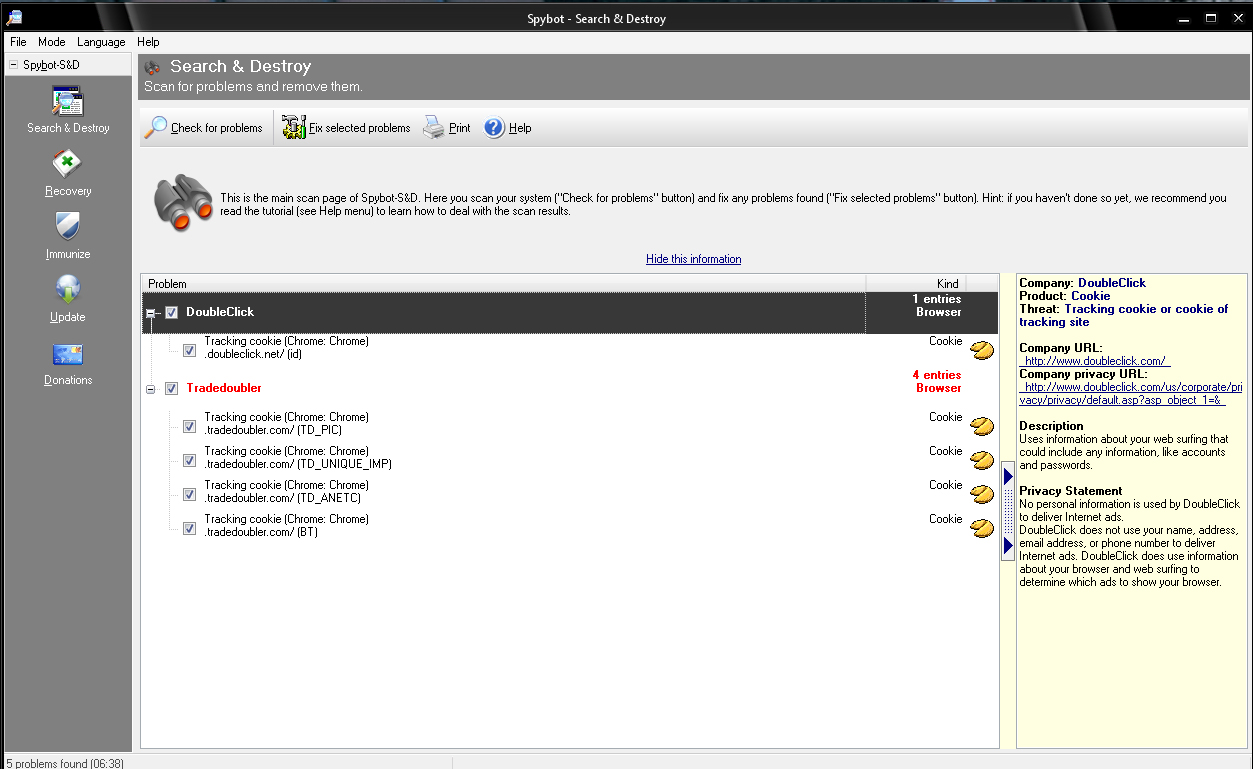This screenshot has width=1253, height=769.
Task: Open the Help menu
Action: (x=148, y=42)
